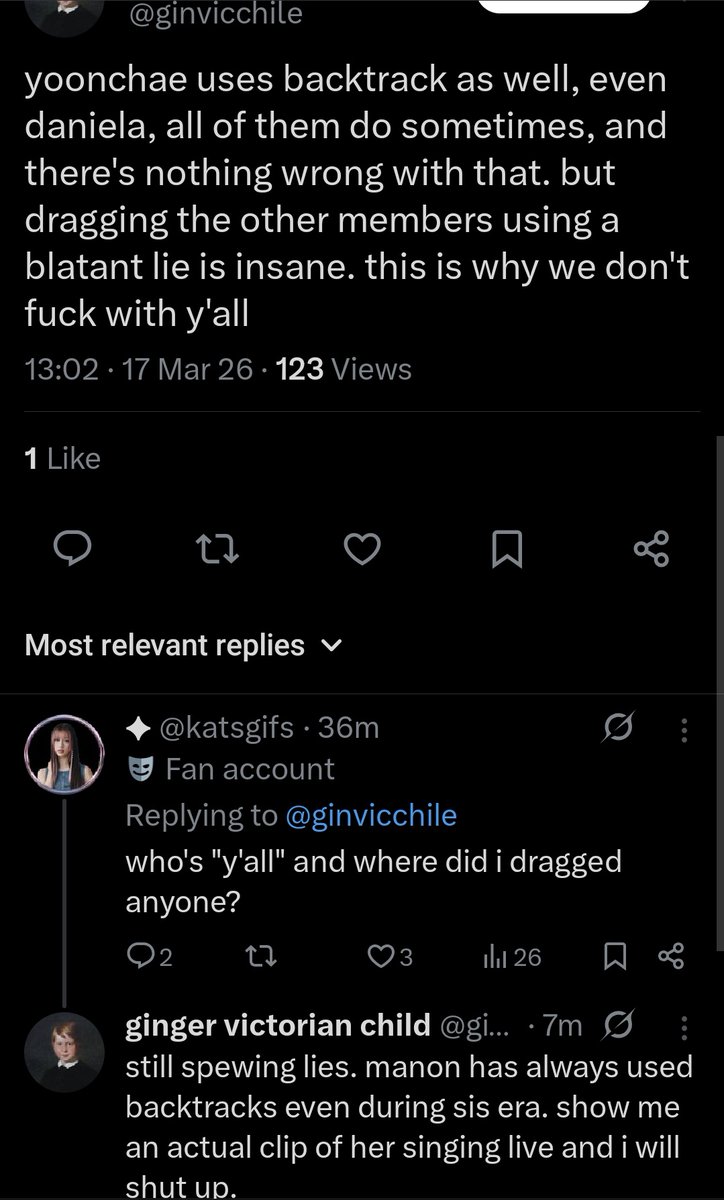Open the @katsgifs username link
724x1200 pixels.
[223, 728]
